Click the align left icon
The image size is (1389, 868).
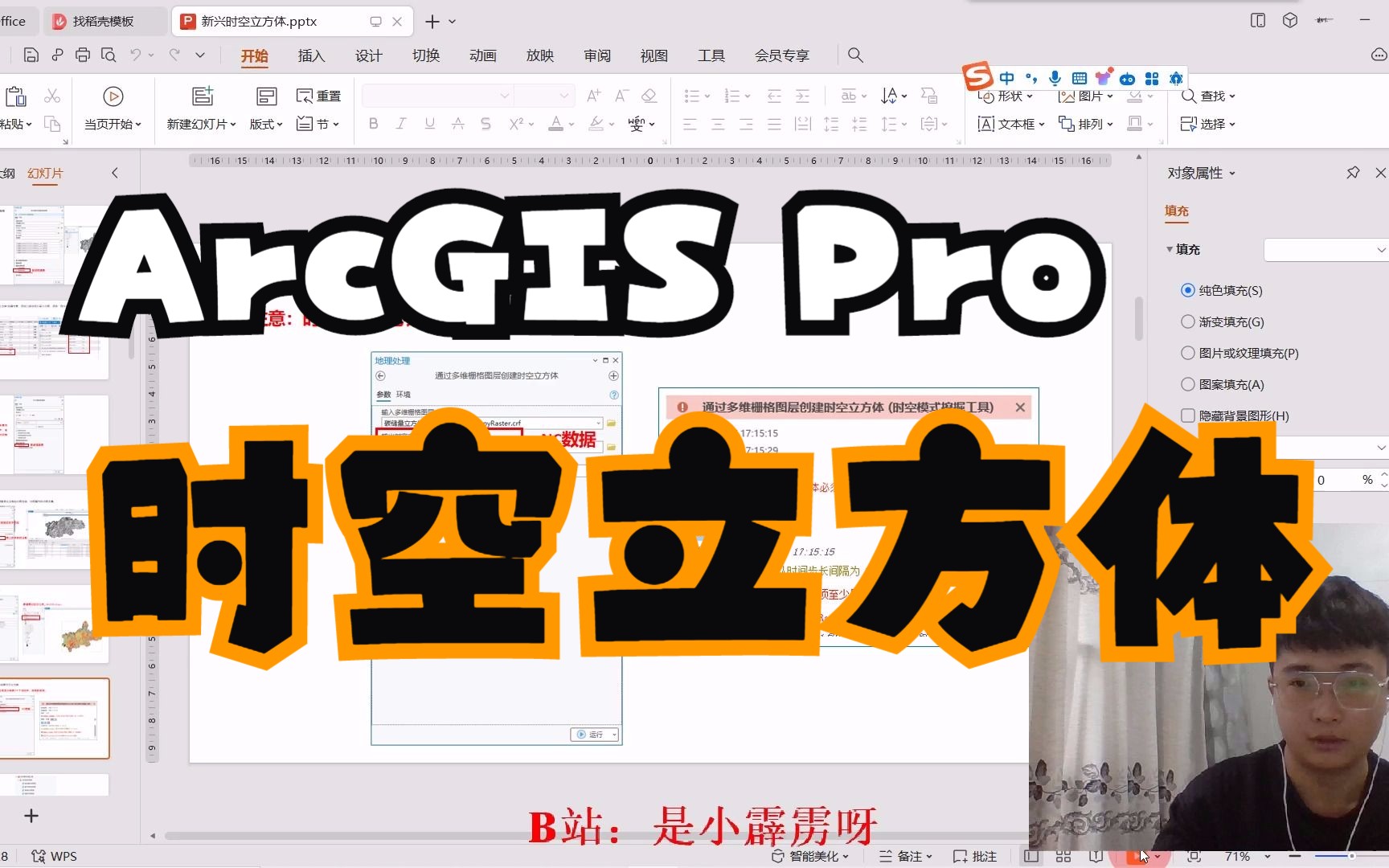pyautogui.click(x=690, y=124)
